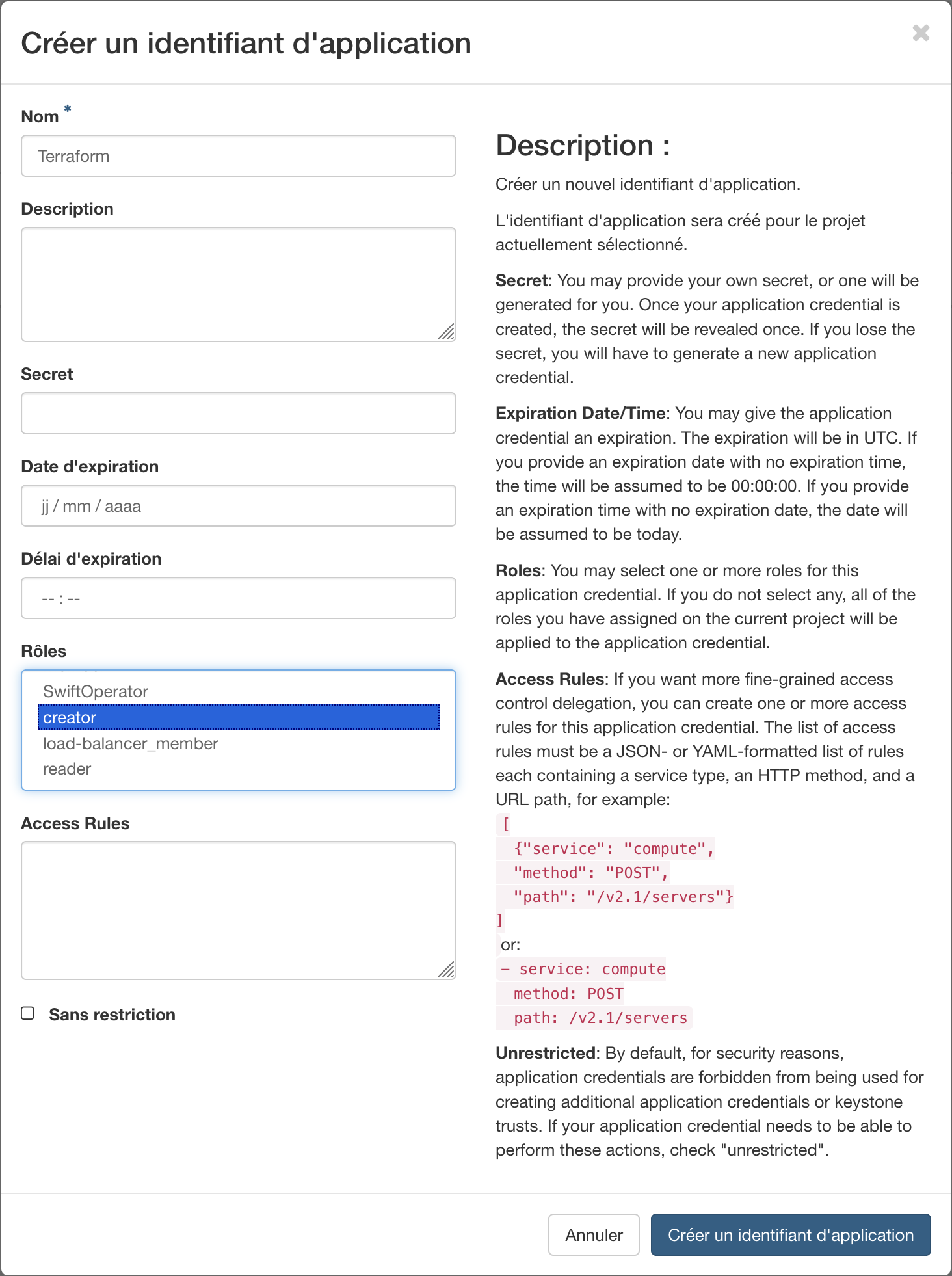Grab the Access Rules resize handle
This screenshot has width=952, height=1276.
click(447, 970)
